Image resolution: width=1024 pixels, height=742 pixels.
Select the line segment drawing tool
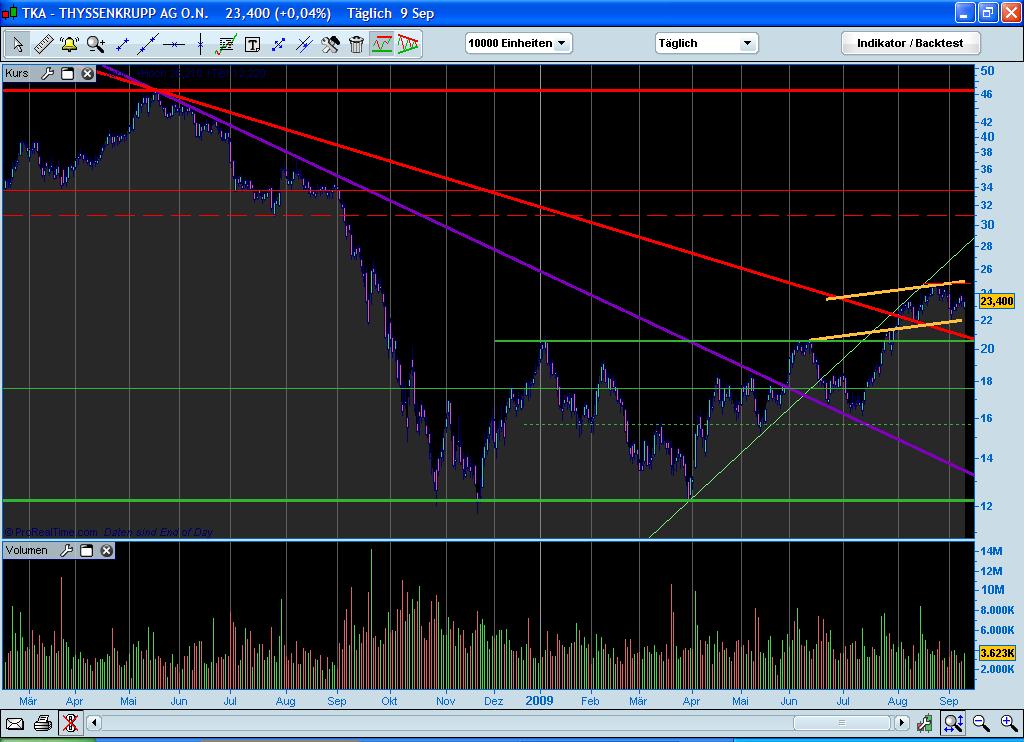(121, 44)
